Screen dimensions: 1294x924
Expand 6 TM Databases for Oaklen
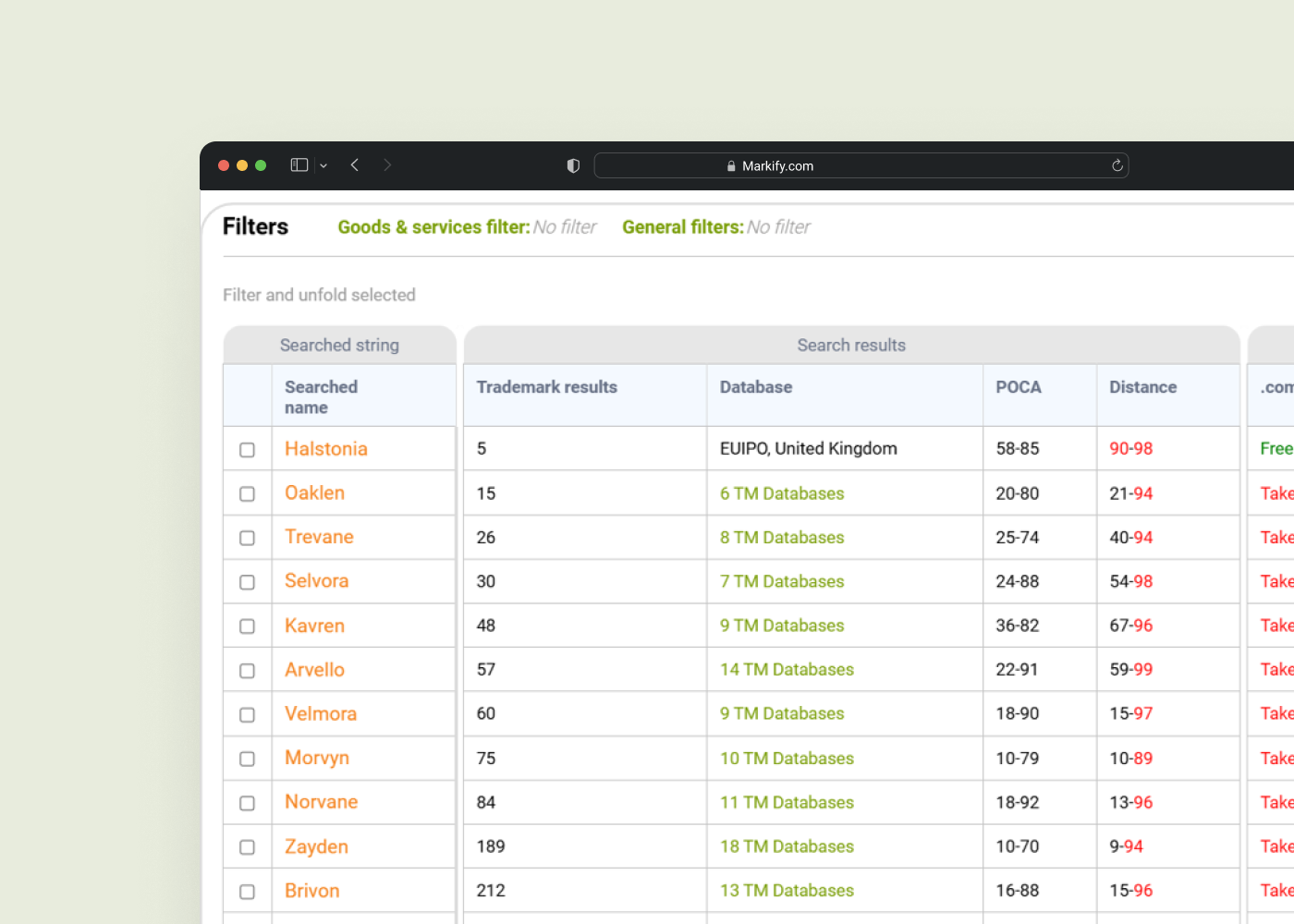tap(782, 493)
